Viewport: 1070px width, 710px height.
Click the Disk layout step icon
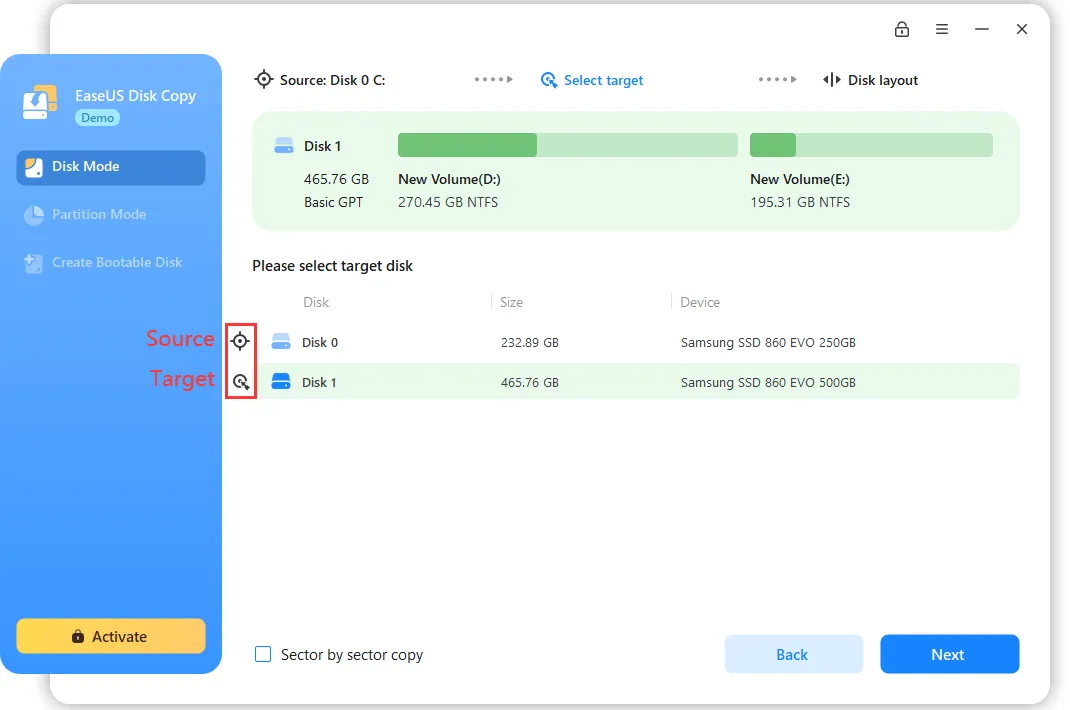[831, 80]
